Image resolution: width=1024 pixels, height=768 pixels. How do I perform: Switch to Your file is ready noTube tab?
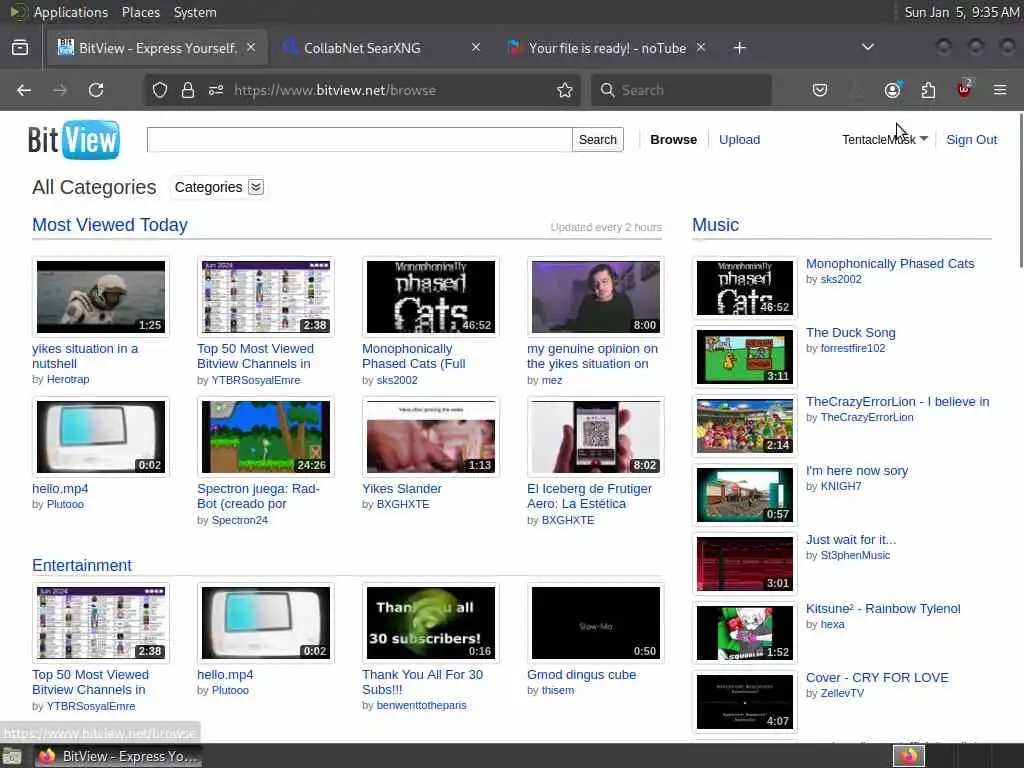pos(607,48)
